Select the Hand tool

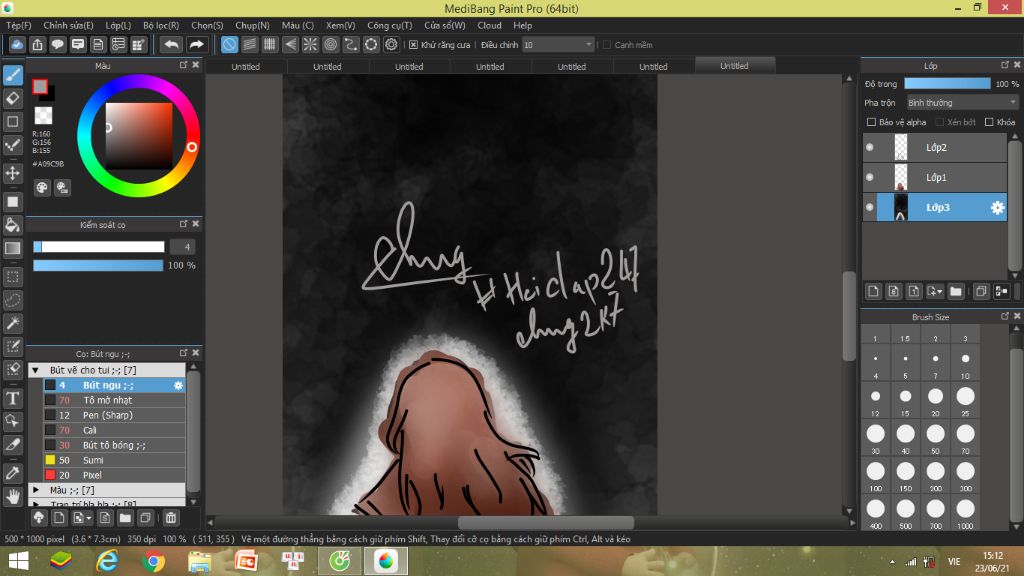(13, 496)
